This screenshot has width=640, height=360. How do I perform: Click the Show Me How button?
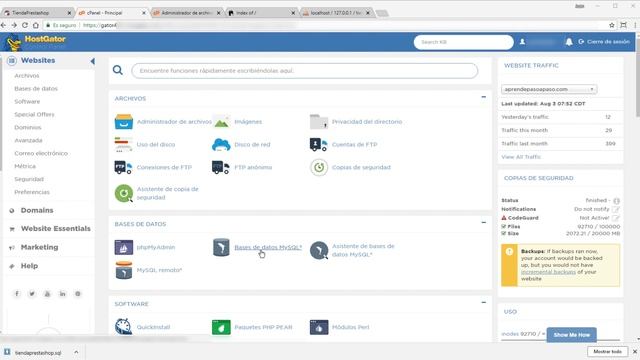571,335
